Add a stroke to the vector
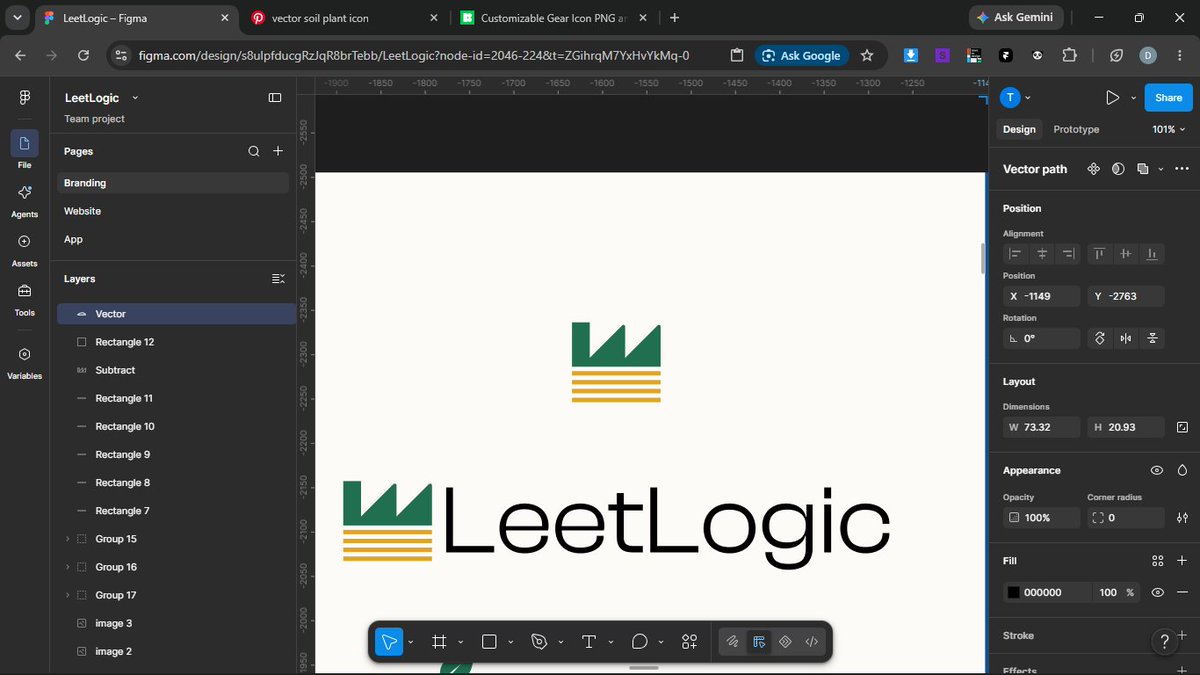The width and height of the screenshot is (1200, 675). pos(1183,635)
